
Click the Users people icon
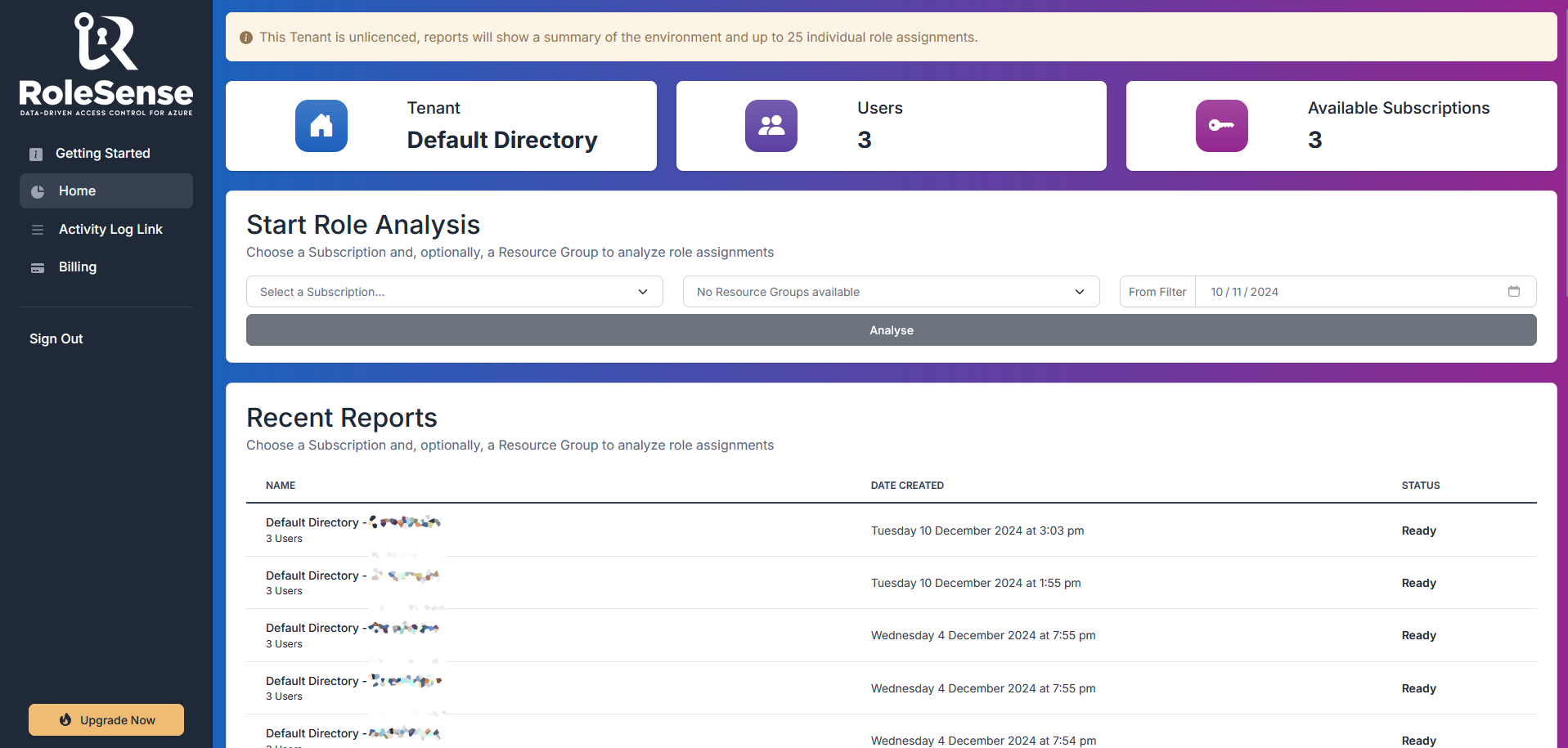tap(771, 126)
